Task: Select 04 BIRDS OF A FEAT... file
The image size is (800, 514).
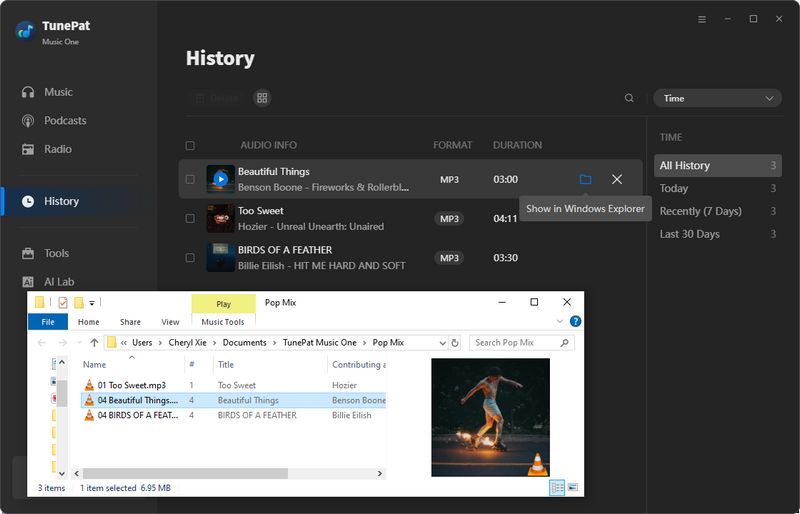Action: [138, 415]
